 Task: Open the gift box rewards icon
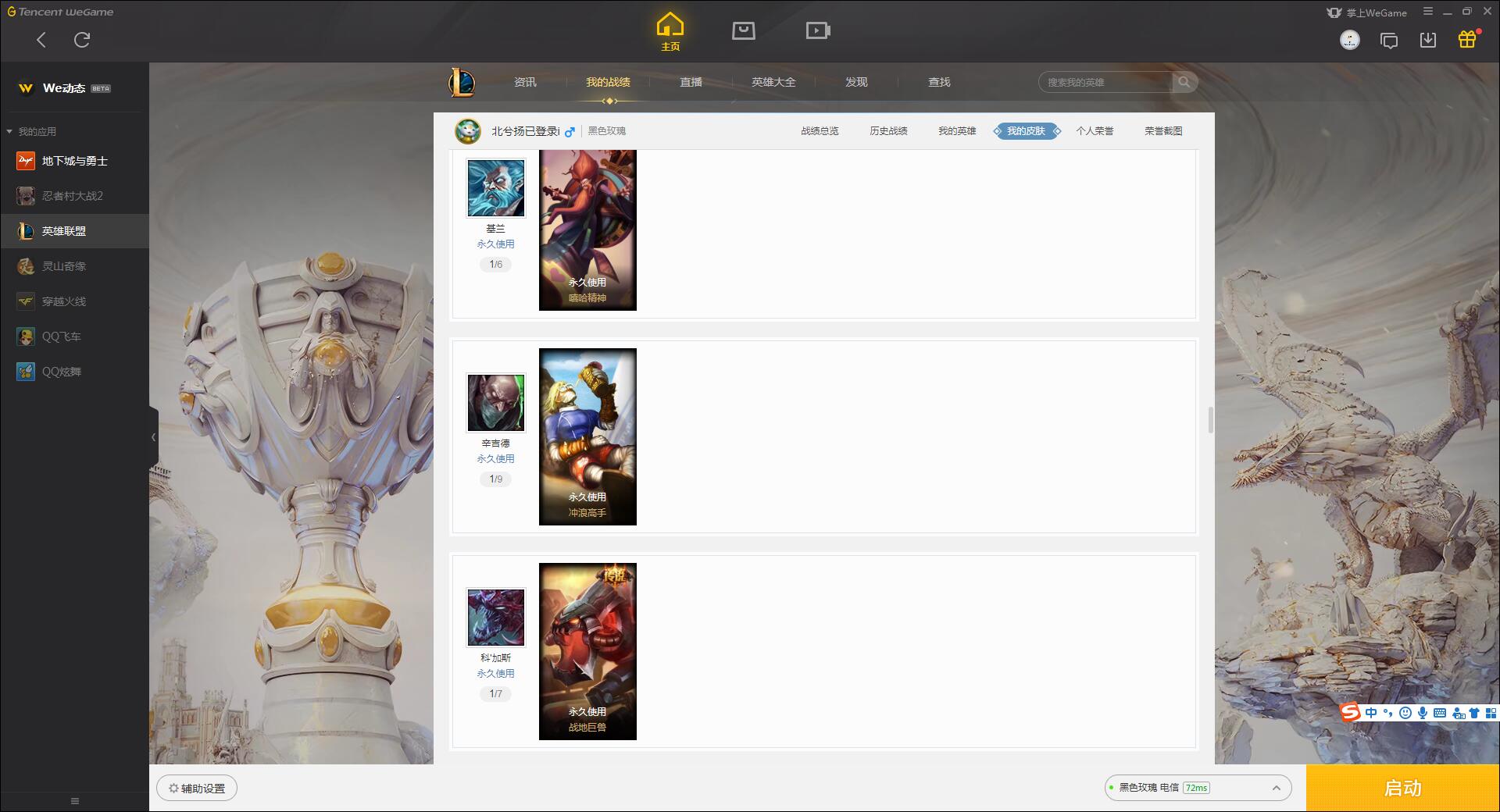coord(1467,39)
